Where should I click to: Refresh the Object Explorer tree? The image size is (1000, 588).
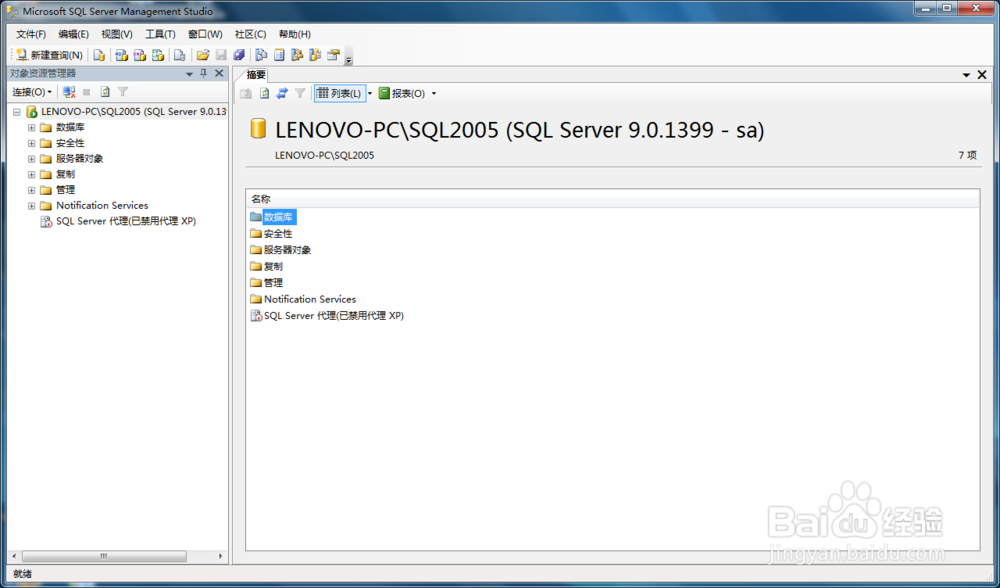coord(105,92)
